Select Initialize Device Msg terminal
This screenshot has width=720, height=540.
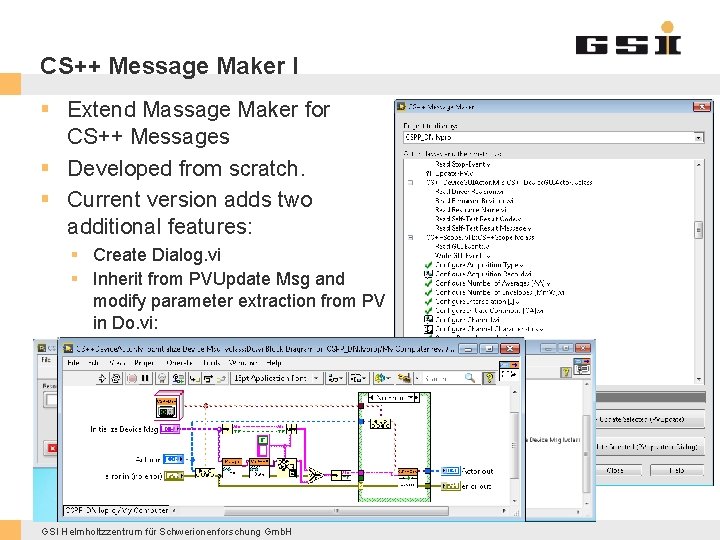169,429
